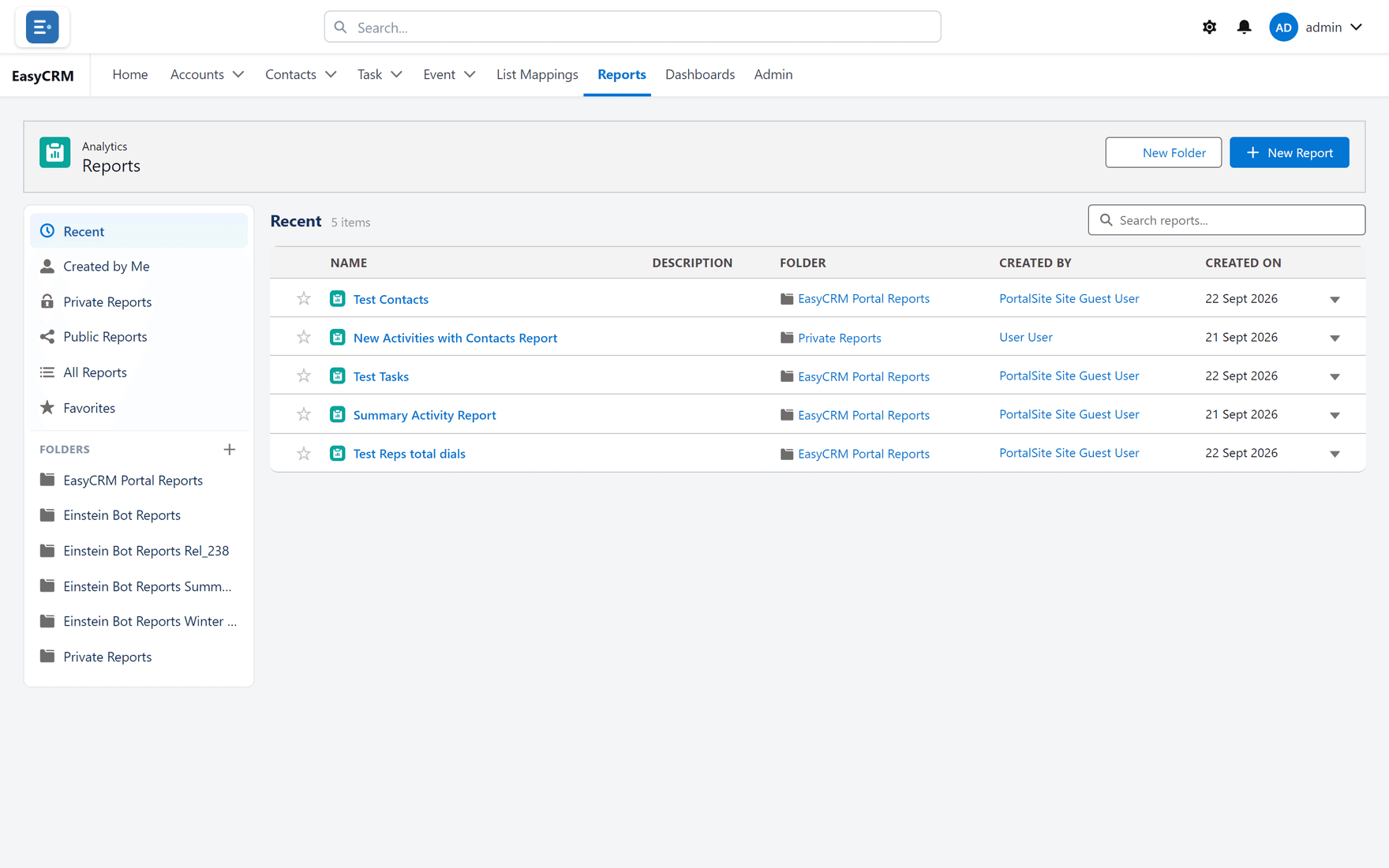Create a New Report
Image resolution: width=1389 pixels, height=868 pixels.
[1290, 152]
